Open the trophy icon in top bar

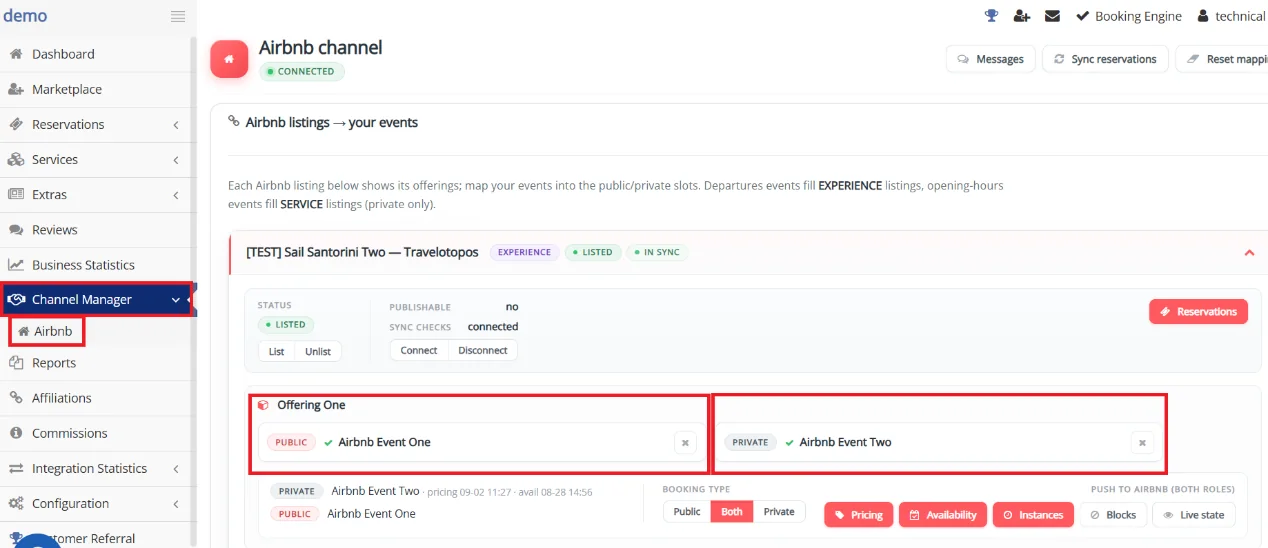pyautogui.click(x=991, y=16)
